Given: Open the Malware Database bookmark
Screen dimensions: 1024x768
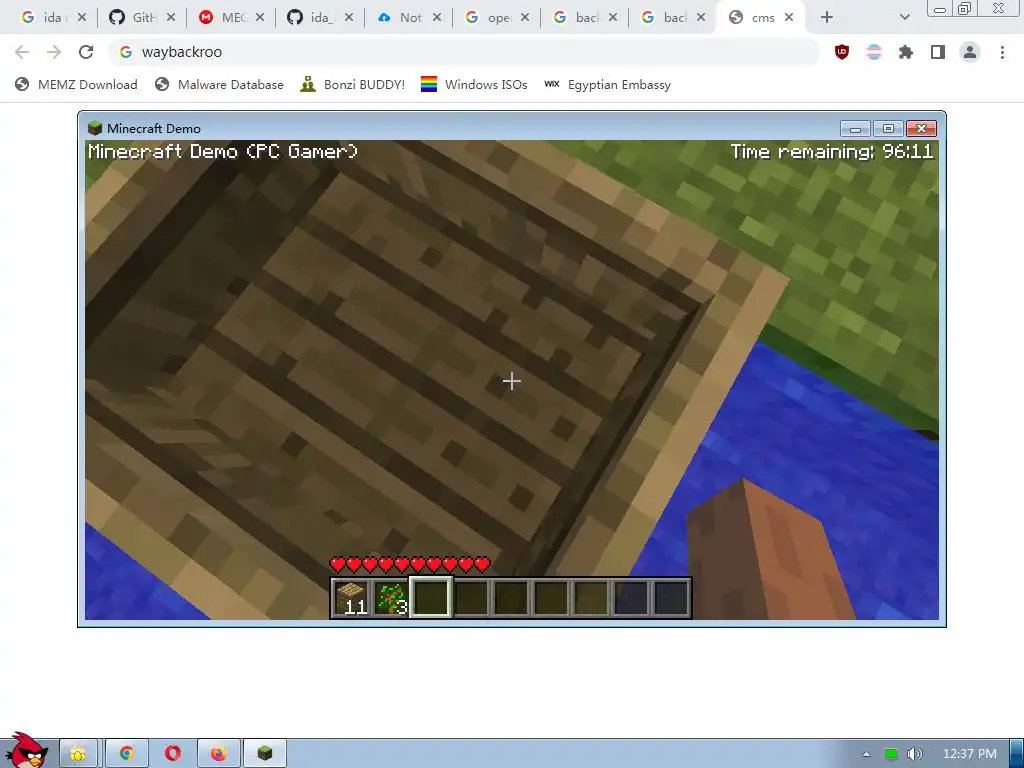Looking at the screenshot, I should point(219,85).
